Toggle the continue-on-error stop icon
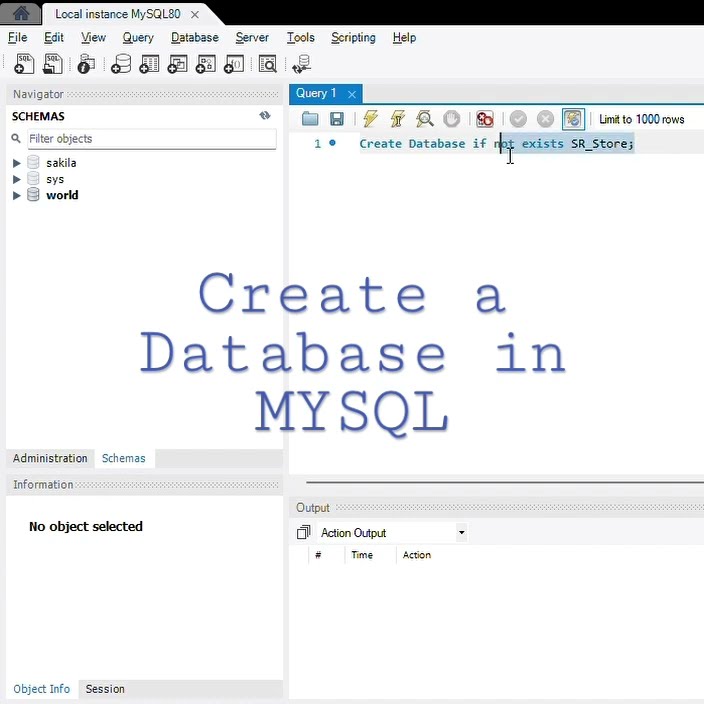Viewport: 704px width, 704px height. coord(485,119)
